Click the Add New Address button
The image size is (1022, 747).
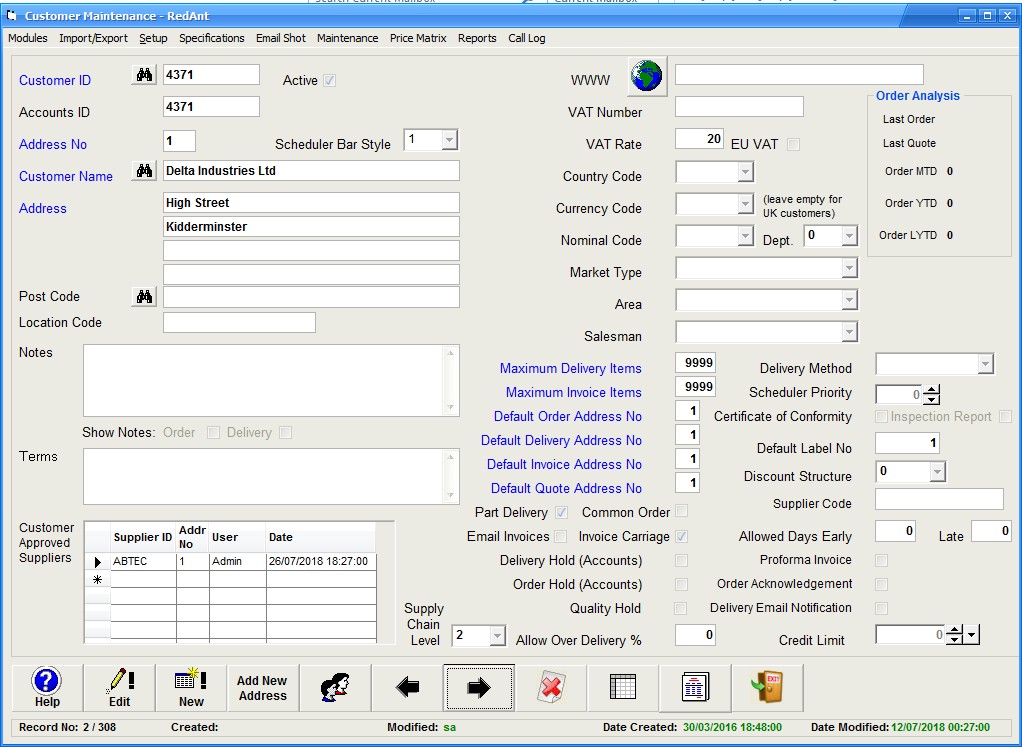tap(263, 688)
